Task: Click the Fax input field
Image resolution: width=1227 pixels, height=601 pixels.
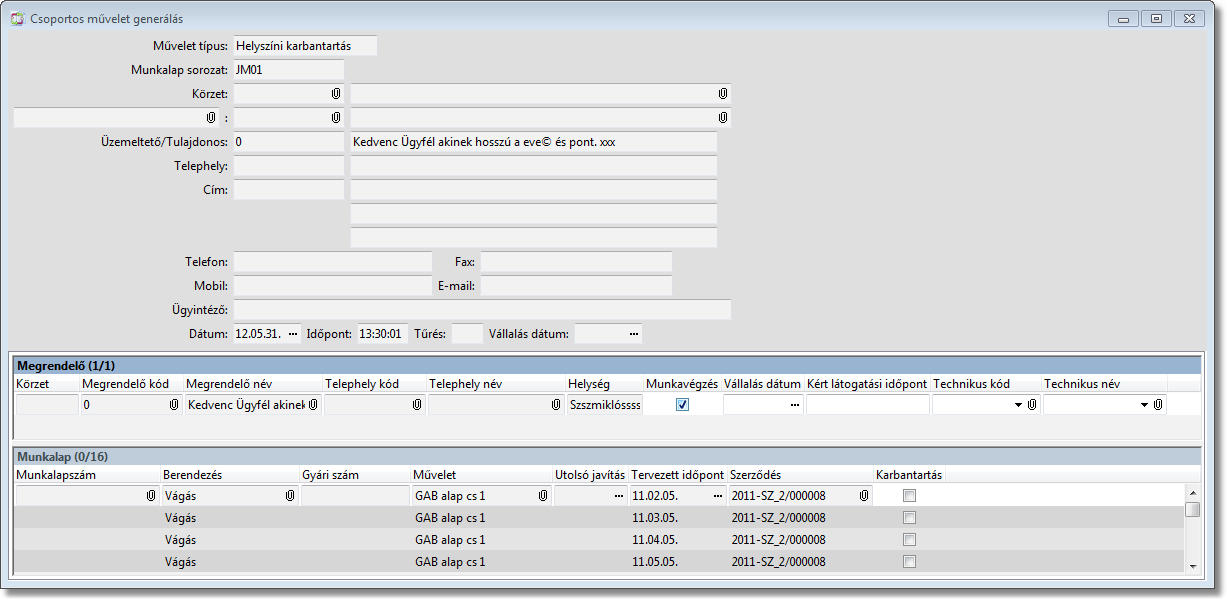Action: point(576,262)
